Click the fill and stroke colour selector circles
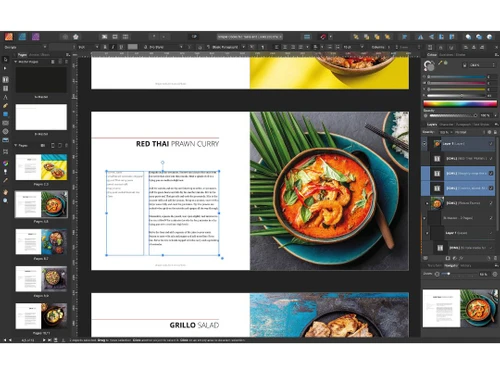This screenshot has width=500, height=375. (x=429, y=66)
